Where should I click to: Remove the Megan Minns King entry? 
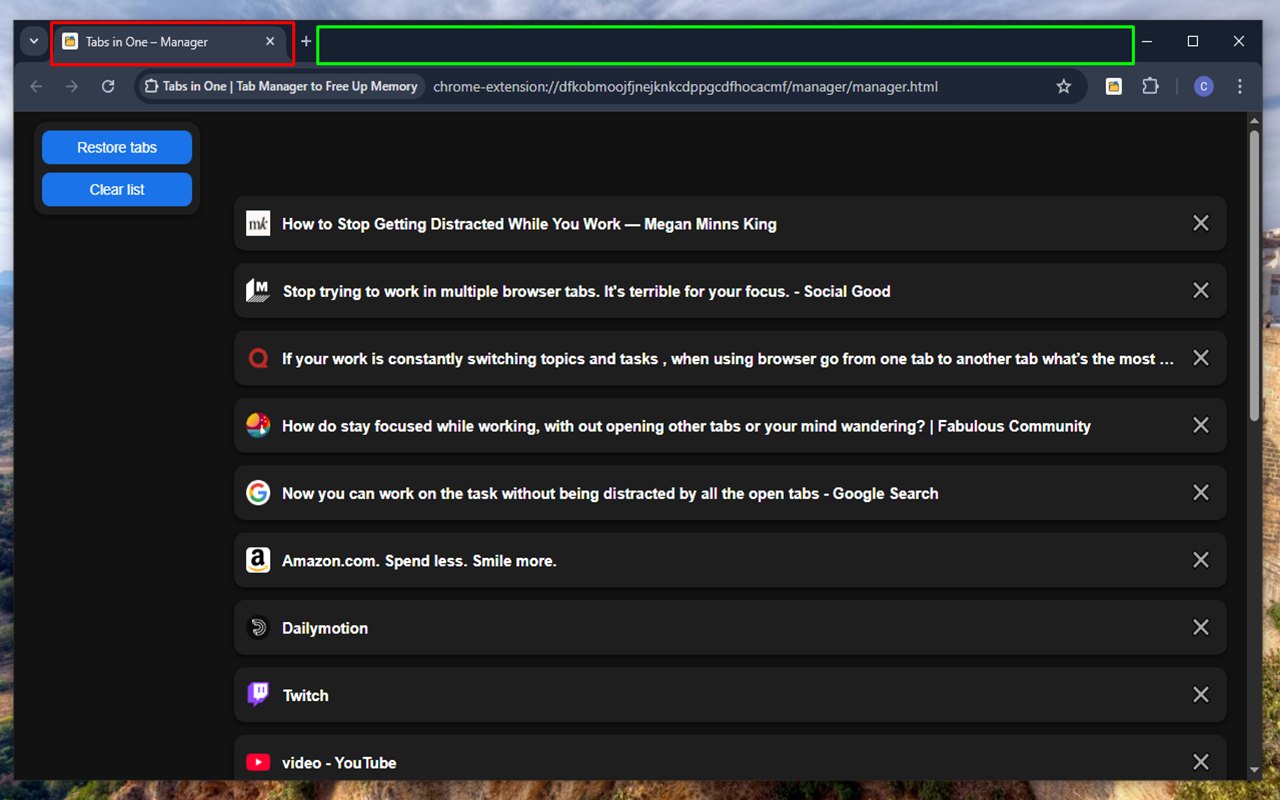point(1201,223)
